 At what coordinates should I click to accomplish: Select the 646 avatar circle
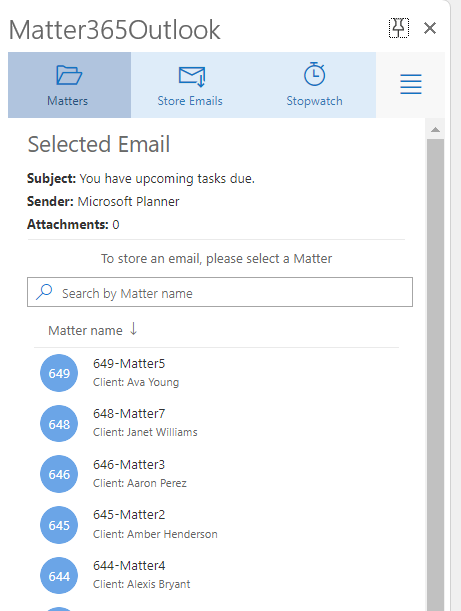click(59, 474)
